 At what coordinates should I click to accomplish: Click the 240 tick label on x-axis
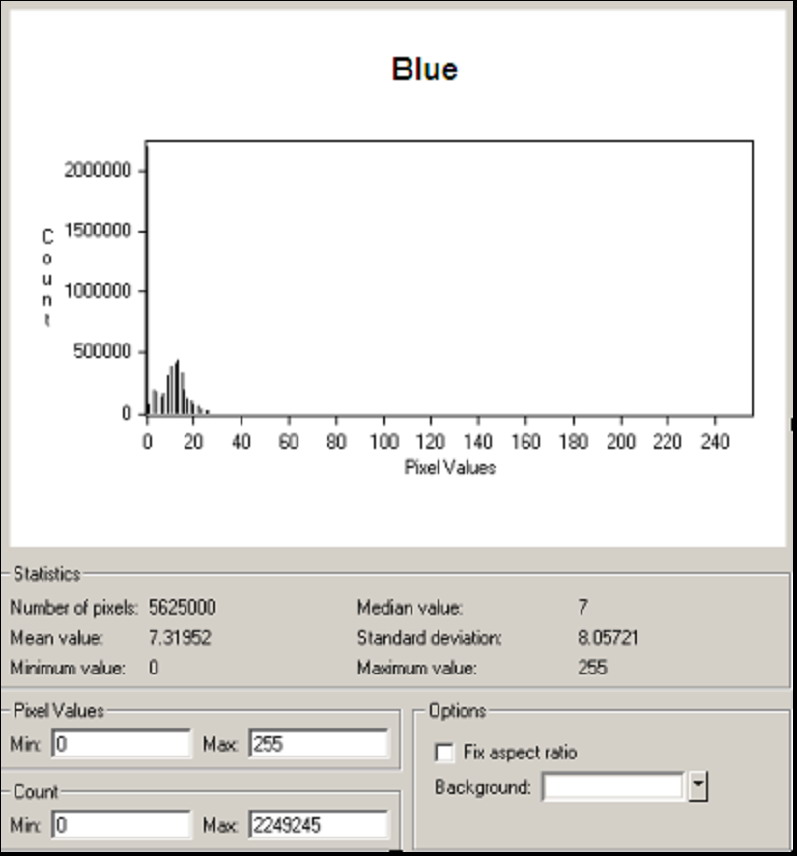pyautogui.click(x=715, y=441)
